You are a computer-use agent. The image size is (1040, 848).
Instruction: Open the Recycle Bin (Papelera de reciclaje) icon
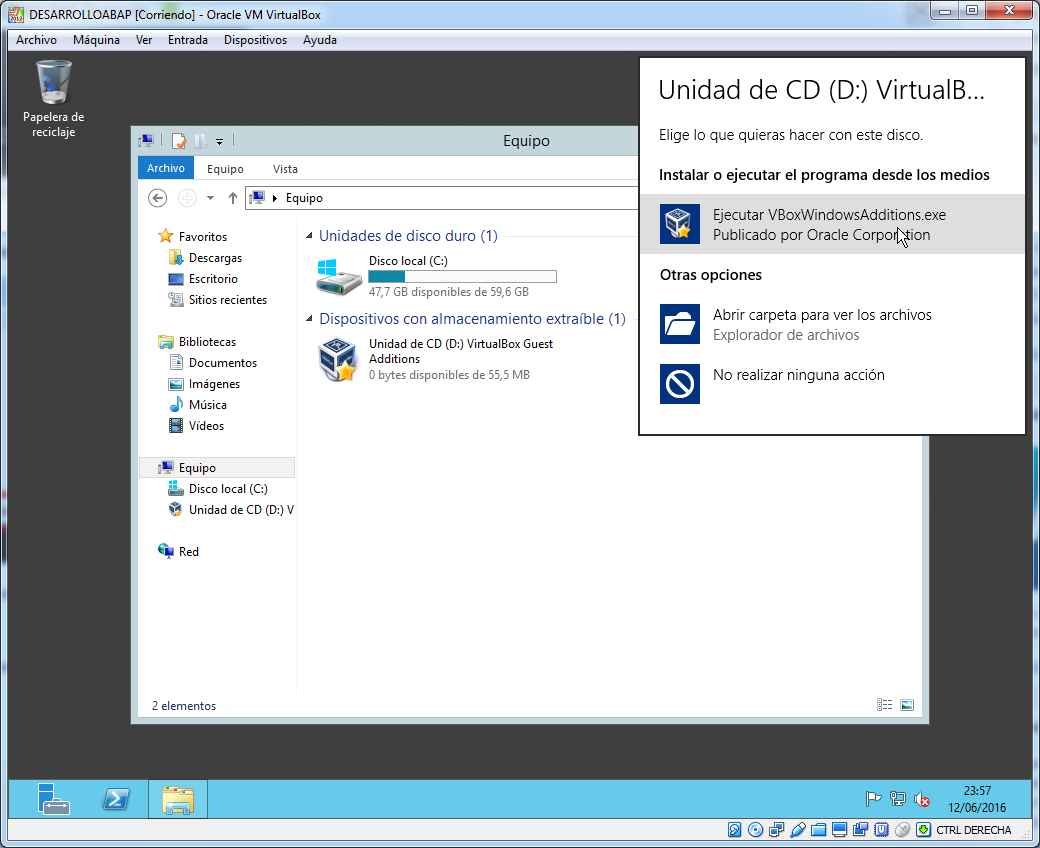53,99
